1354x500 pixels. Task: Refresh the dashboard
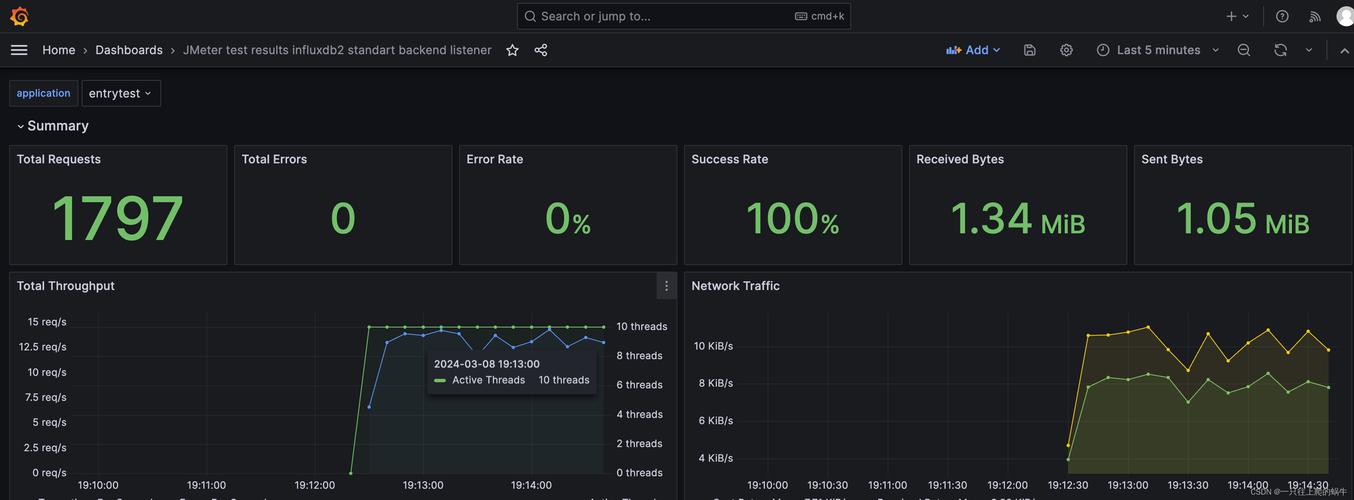pyautogui.click(x=1280, y=50)
